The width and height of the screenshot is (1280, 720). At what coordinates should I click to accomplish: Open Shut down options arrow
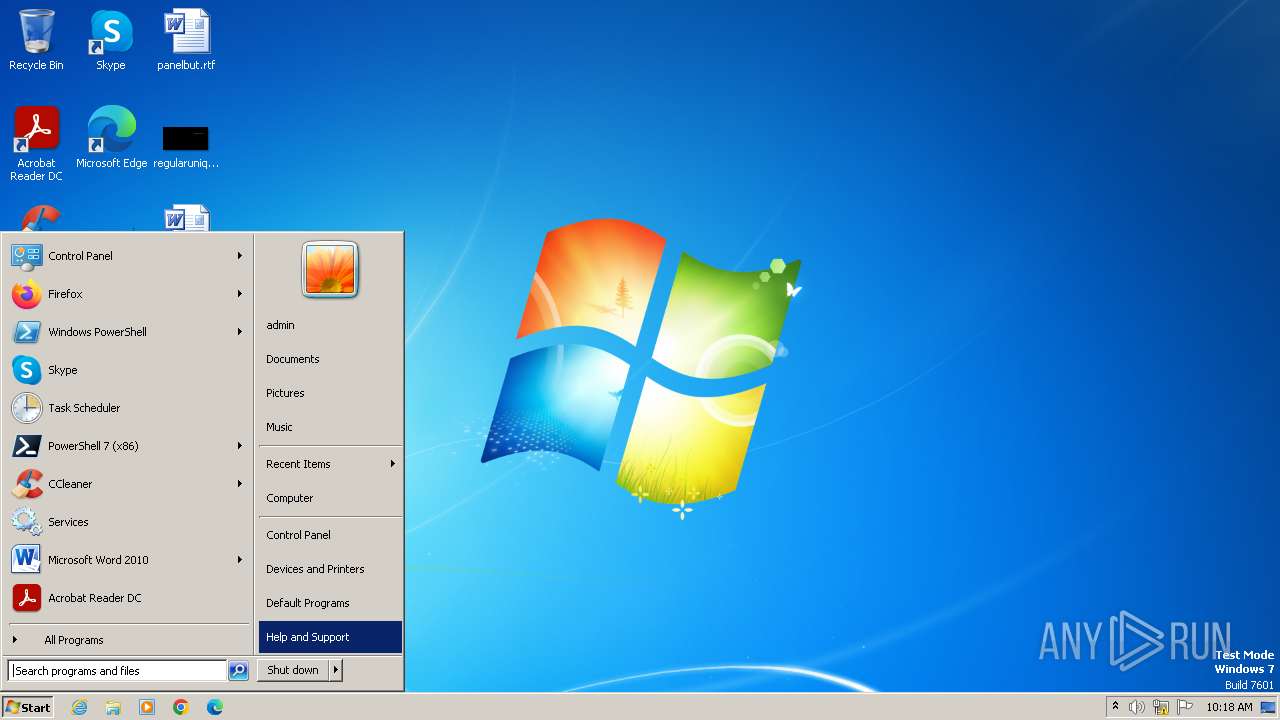[336, 670]
